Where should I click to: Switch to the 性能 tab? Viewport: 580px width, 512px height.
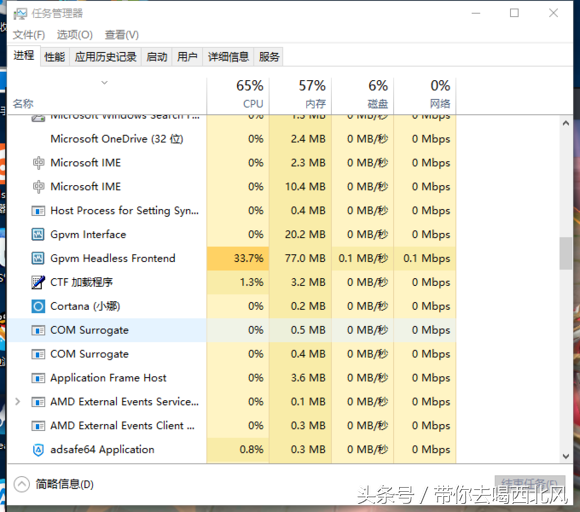coord(55,57)
